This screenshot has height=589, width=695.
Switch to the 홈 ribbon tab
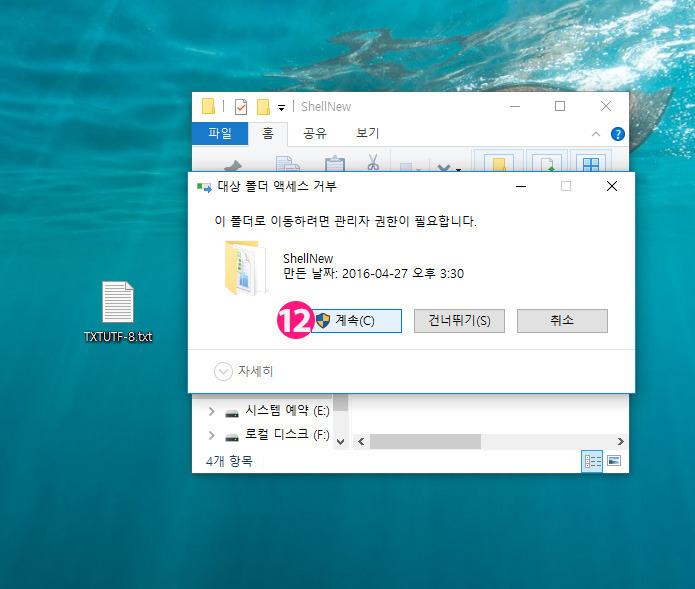pyautogui.click(x=268, y=133)
